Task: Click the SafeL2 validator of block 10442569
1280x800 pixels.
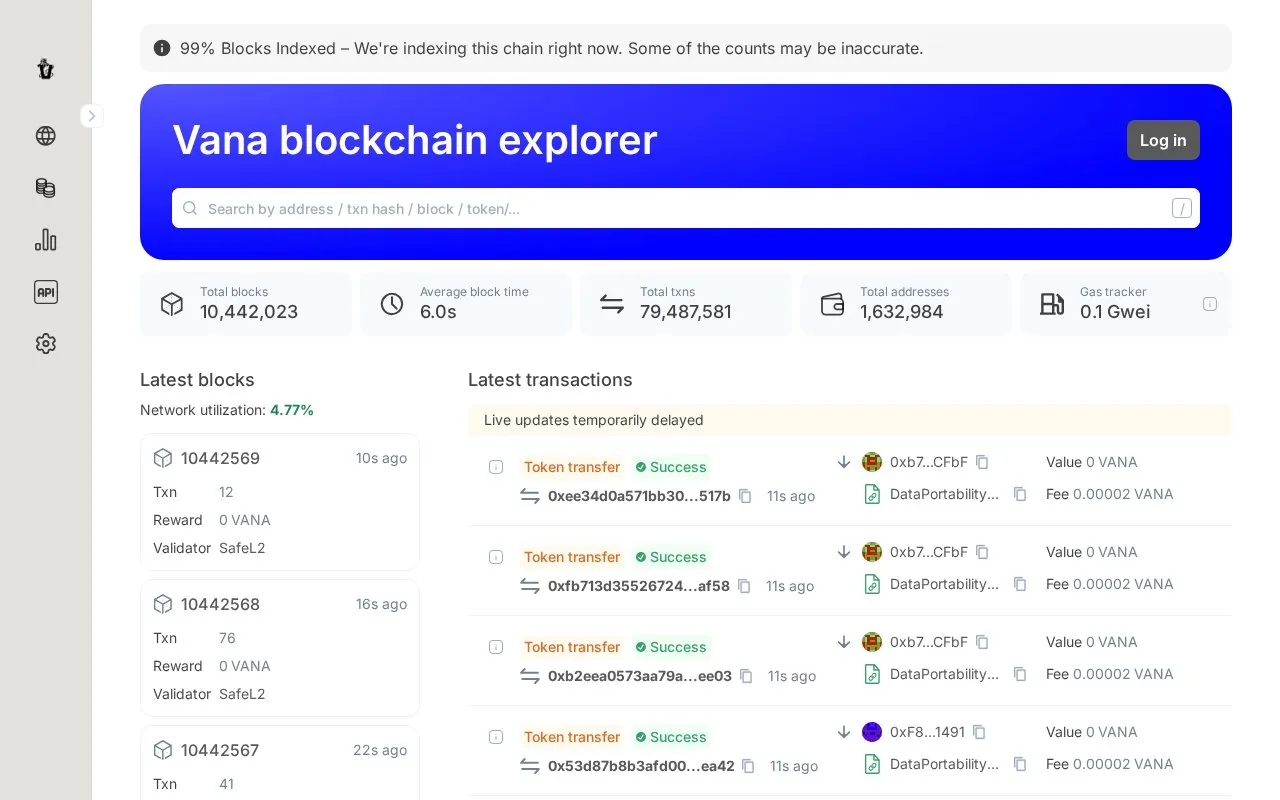Action: pyautogui.click(x=242, y=548)
